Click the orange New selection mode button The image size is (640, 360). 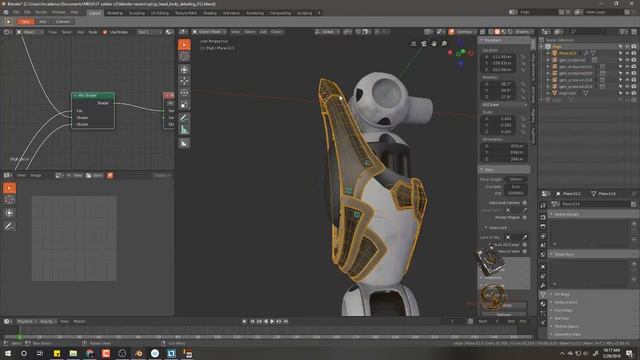25,22
